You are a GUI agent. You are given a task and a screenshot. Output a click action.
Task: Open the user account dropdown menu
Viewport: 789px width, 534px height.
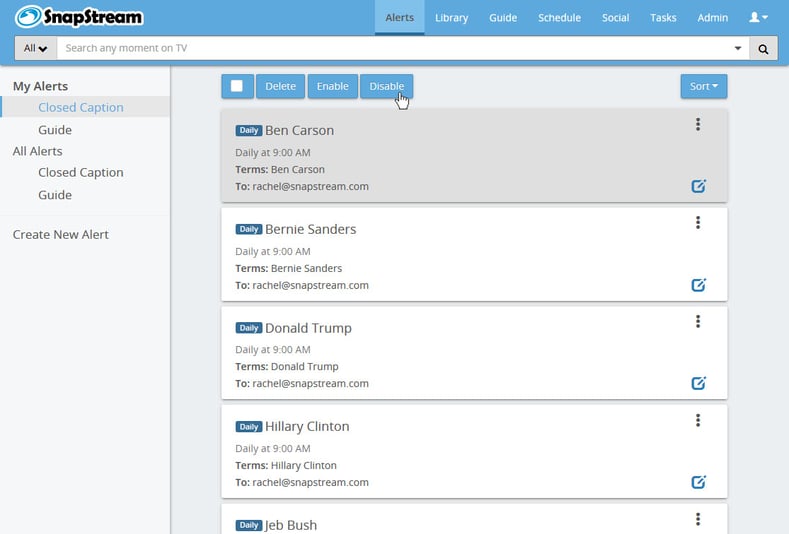pos(759,18)
